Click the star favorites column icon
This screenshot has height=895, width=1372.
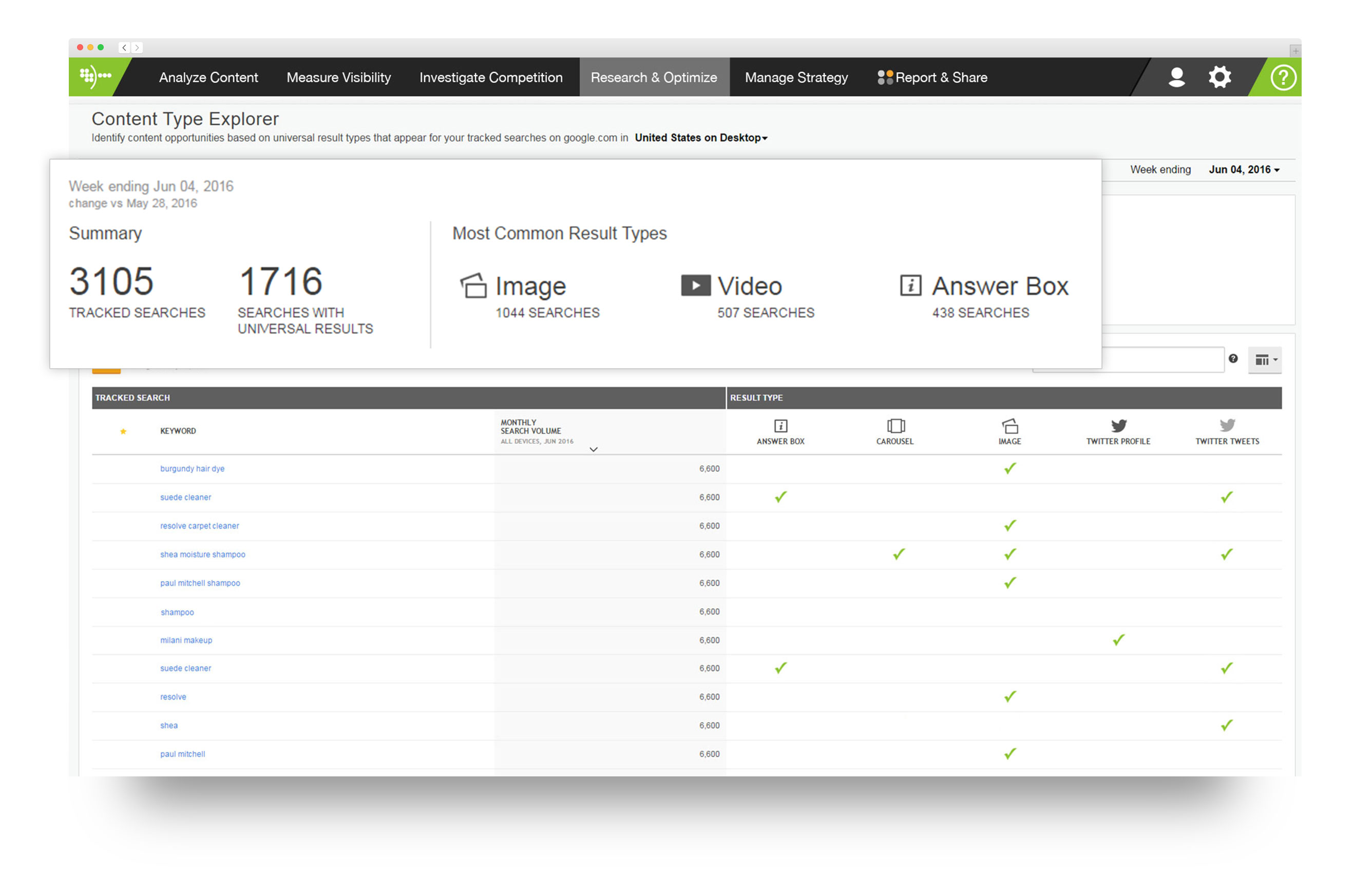pos(123,431)
